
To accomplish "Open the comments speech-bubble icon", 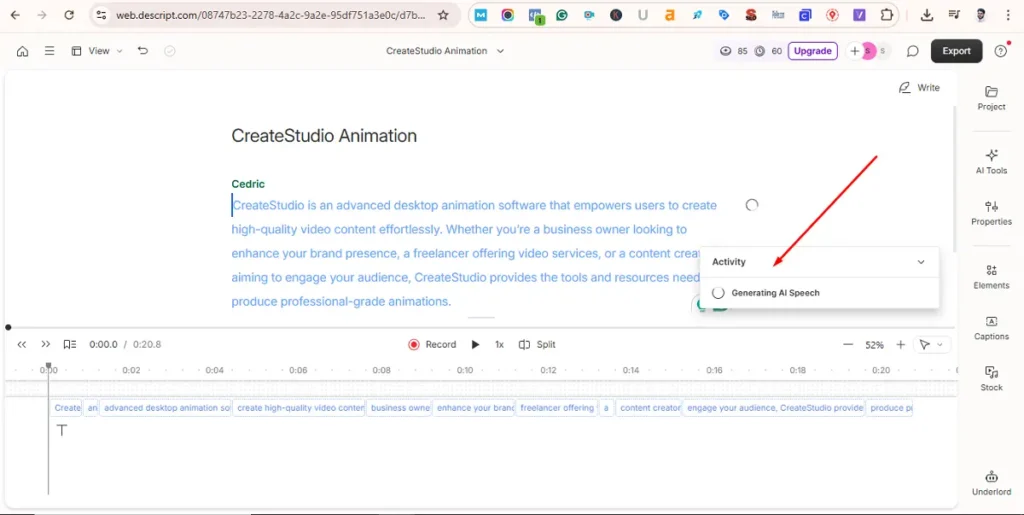I will [913, 51].
